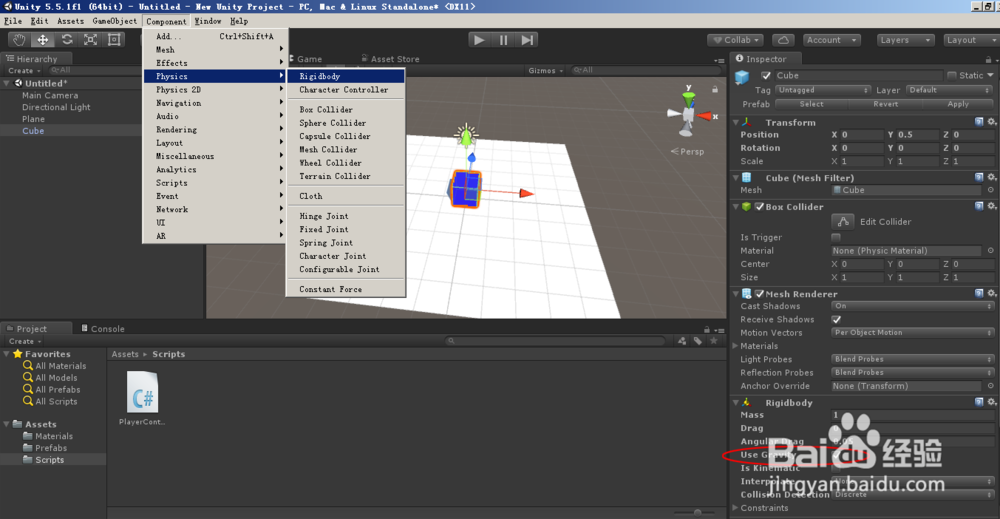Open the Account dropdown
Viewport: 1000px width, 519px height.
point(832,40)
